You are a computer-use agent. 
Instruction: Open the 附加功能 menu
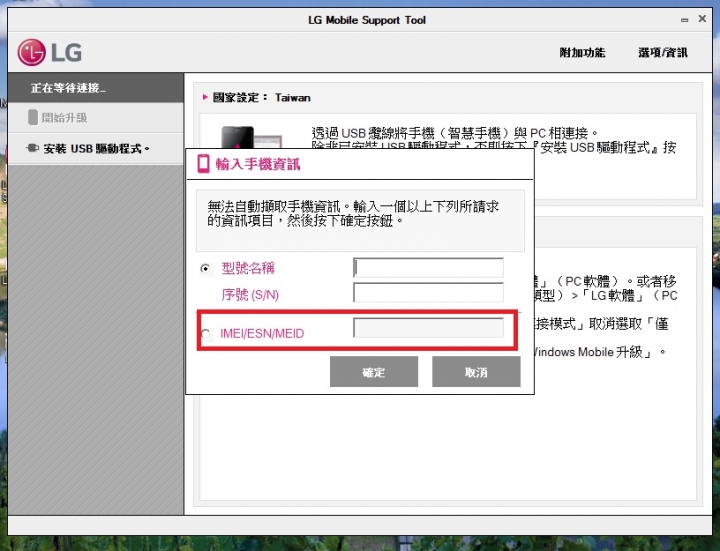coord(582,52)
